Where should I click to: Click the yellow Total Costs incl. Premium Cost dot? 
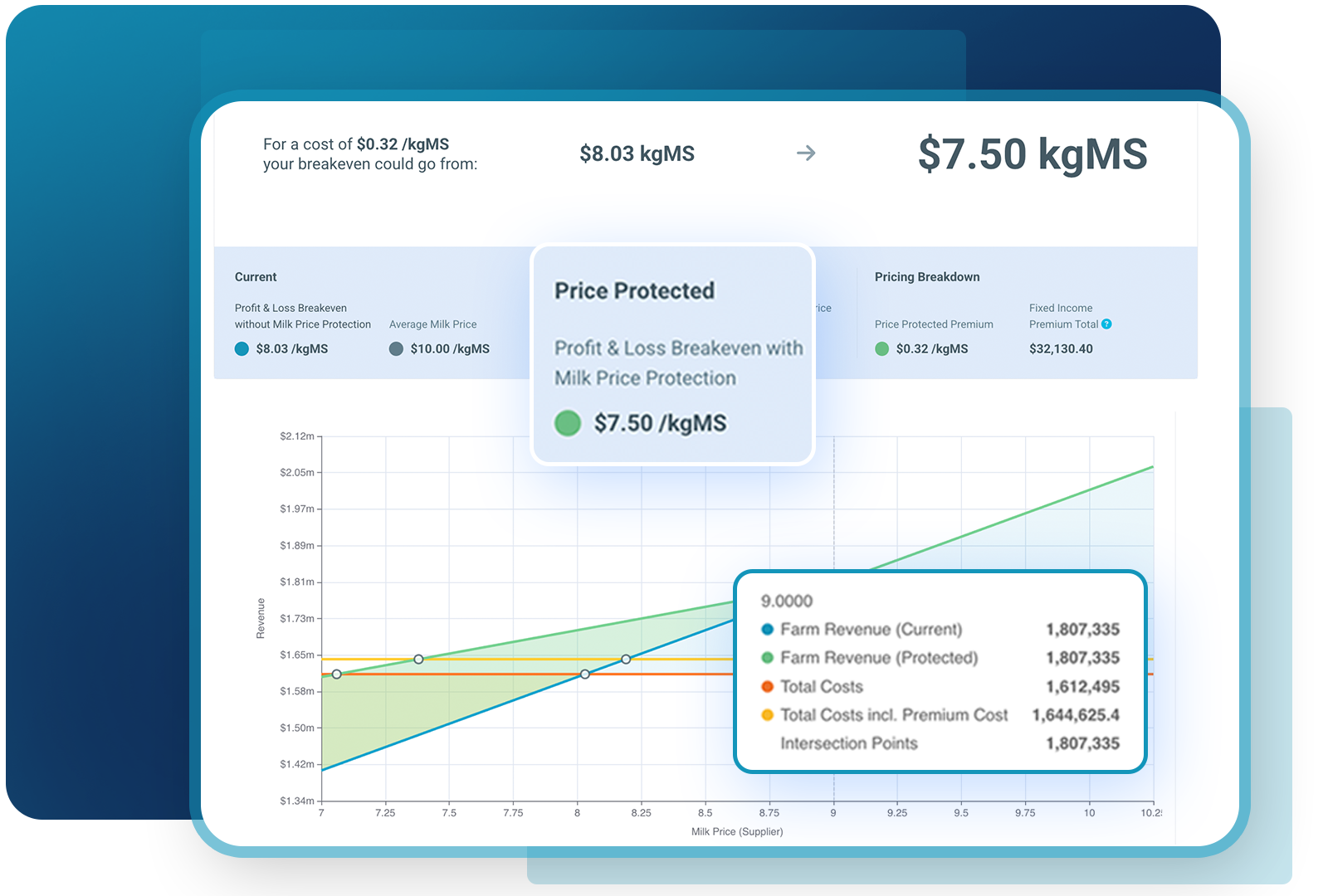tap(767, 714)
